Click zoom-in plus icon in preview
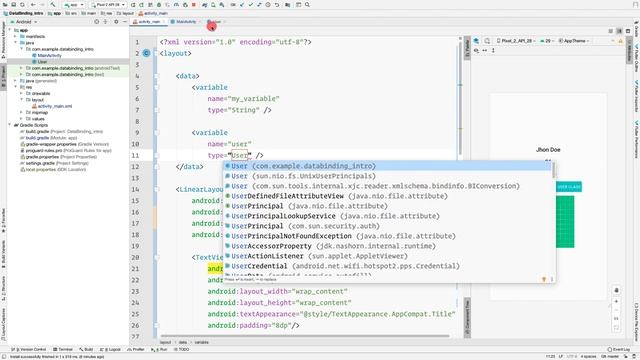The image size is (640, 360). pyautogui.click(x=616, y=301)
